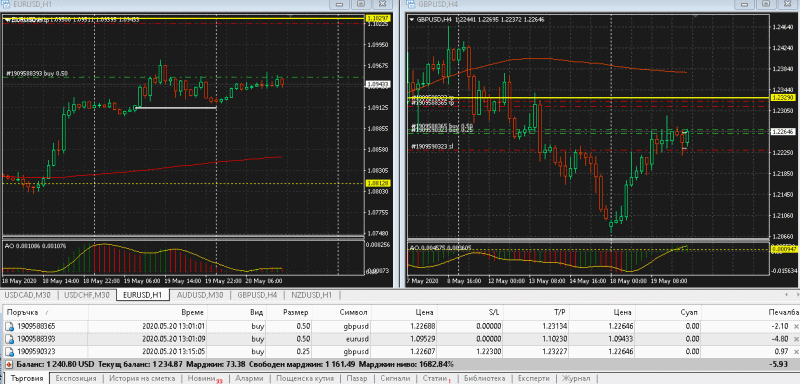Click the order icon beside ticket 1909590323
Image resolution: width=800 pixels, height=384 pixels.
pyautogui.click(x=9, y=352)
